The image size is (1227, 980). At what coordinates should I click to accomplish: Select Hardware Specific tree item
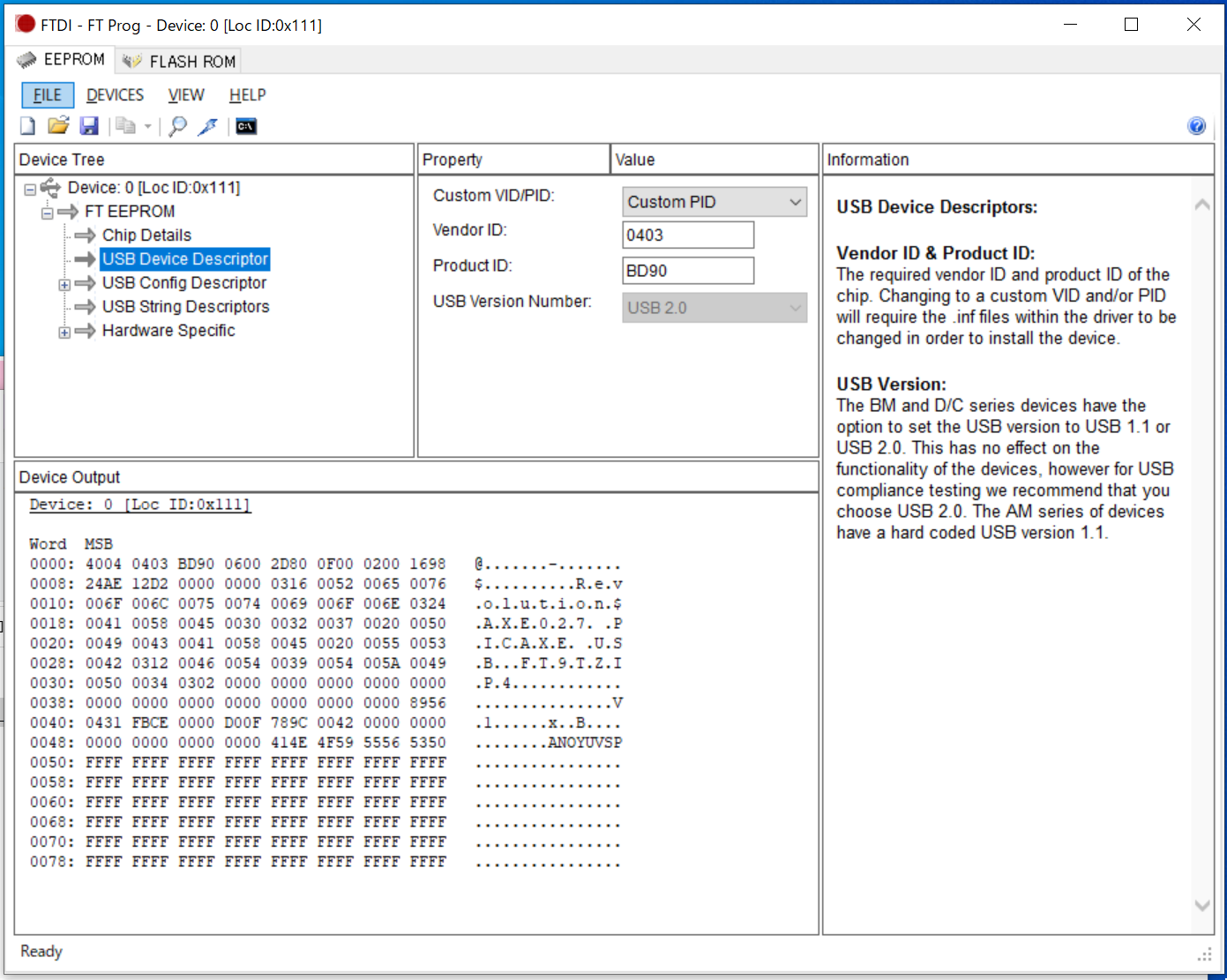click(x=168, y=331)
